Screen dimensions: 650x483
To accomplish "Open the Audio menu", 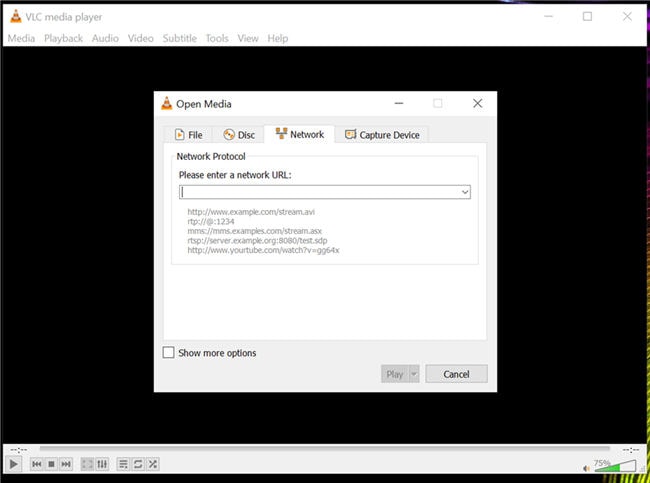I will (x=105, y=38).
